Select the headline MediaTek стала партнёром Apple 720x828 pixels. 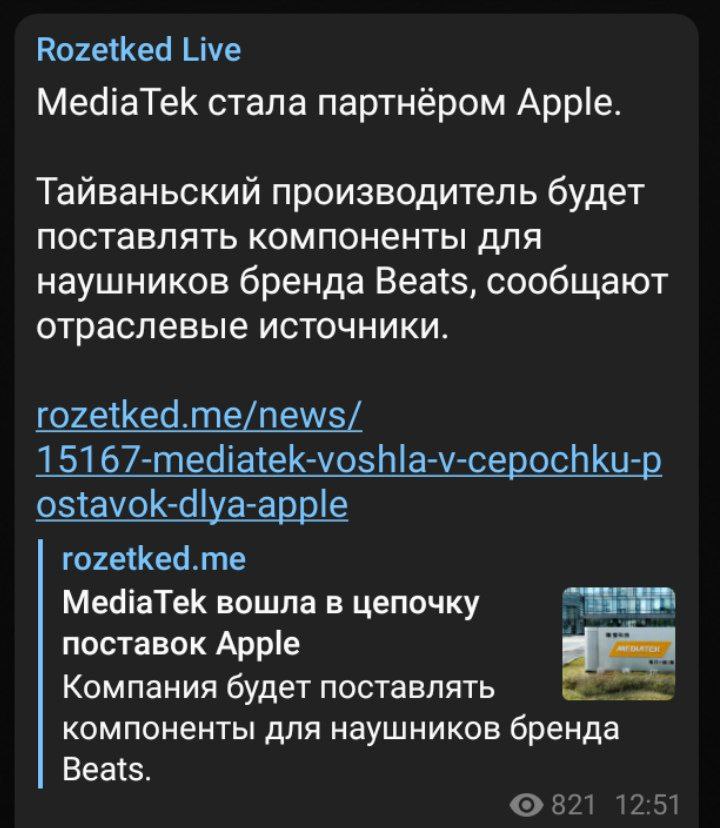(x=329, y=103)
